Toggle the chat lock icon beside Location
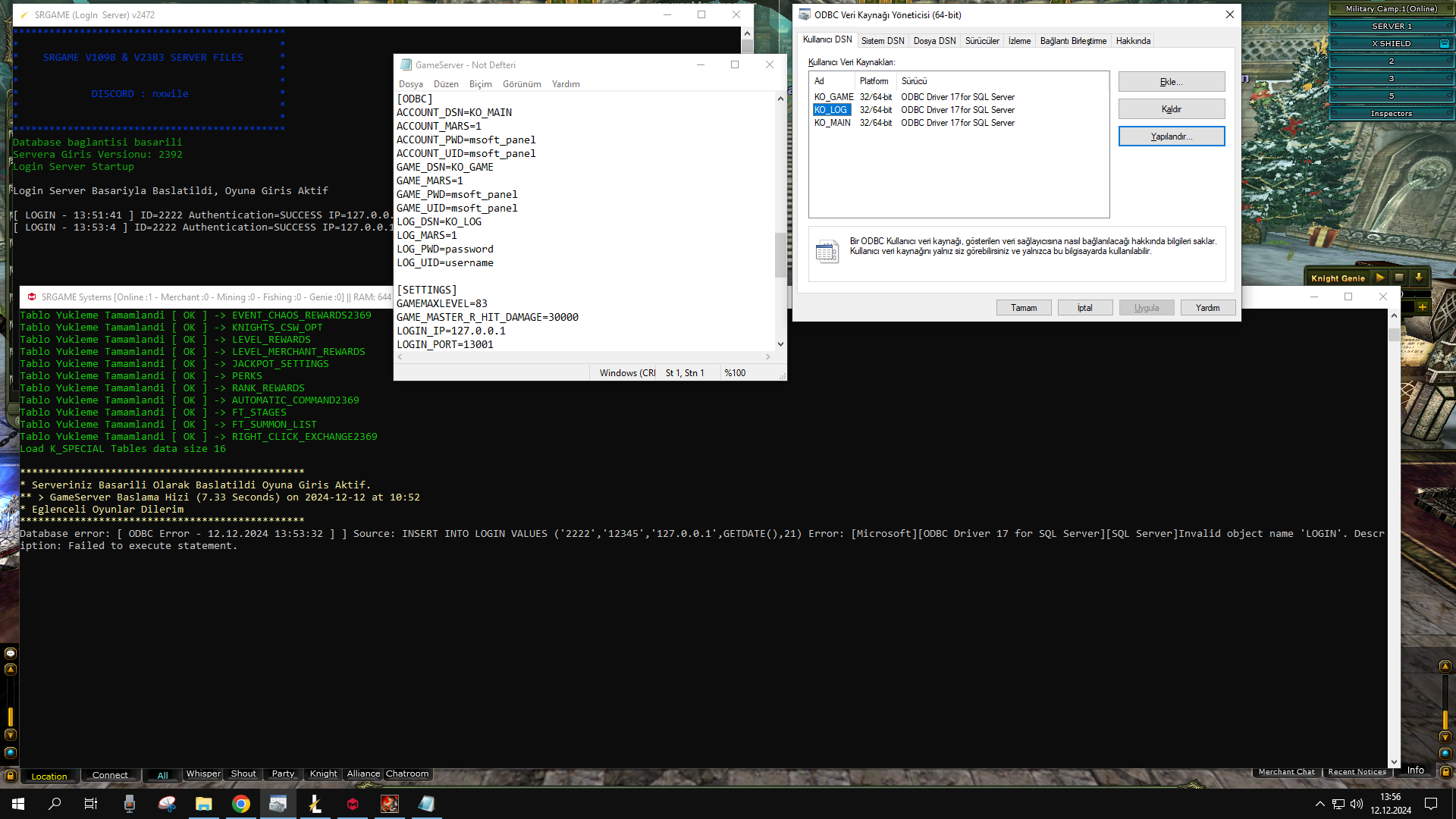The width and height of the screenshot is (1456, 819). pyautogui.click(x=10, y=775)
